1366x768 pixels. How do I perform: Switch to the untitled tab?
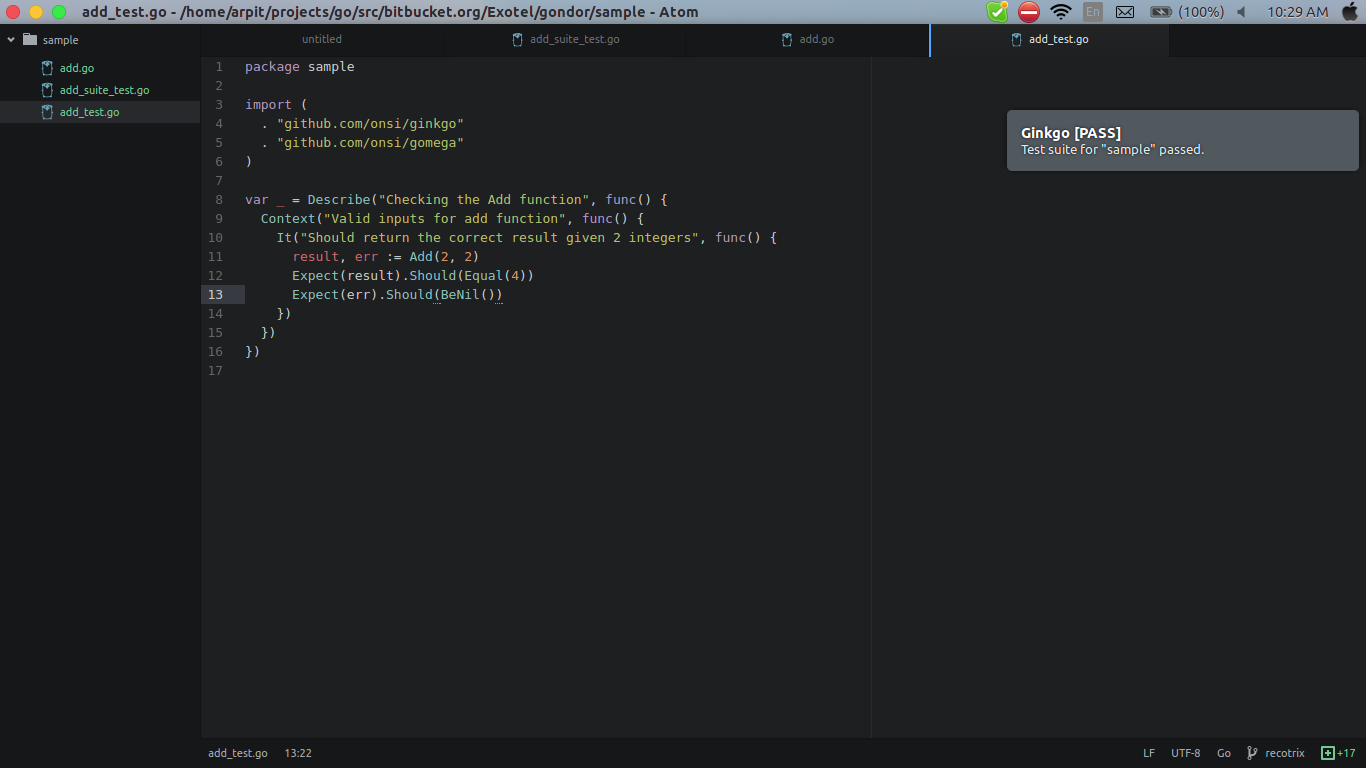[322, 40]
